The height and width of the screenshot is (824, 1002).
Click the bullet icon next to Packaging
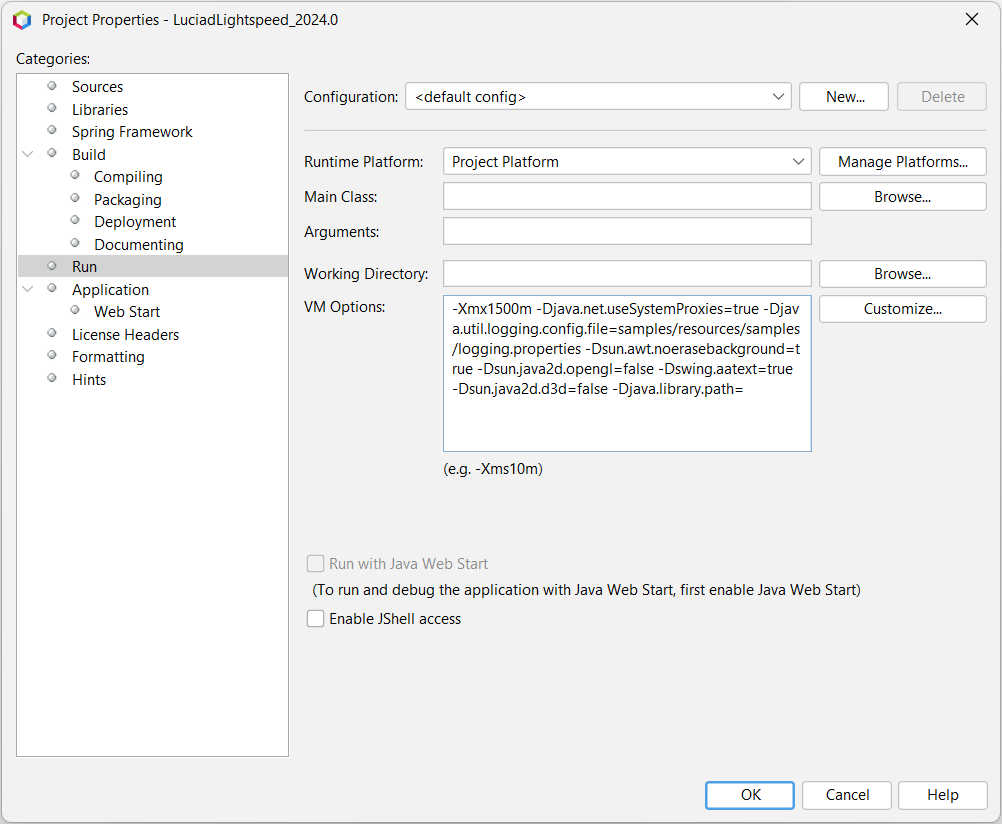click(75, 198)
